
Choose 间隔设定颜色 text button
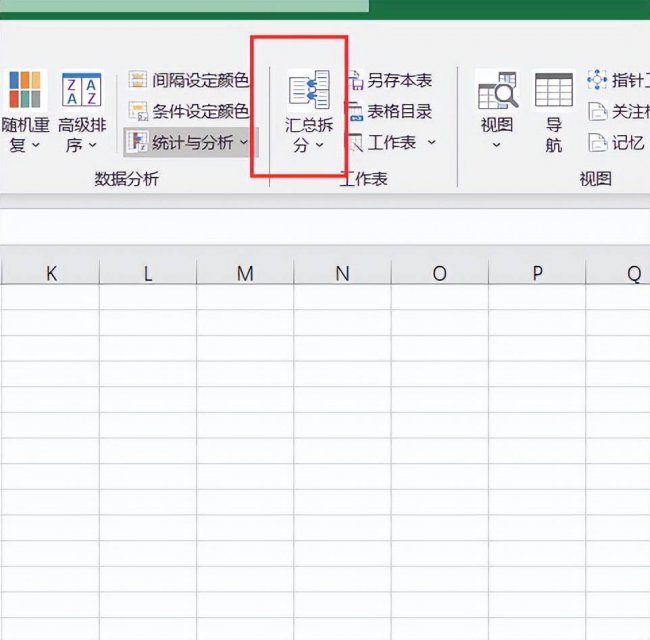coord(201,80)
